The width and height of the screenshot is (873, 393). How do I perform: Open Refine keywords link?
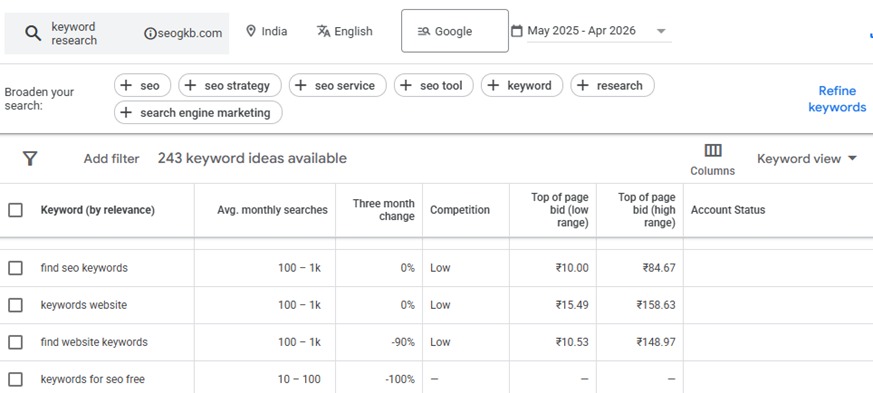pyautogui.click(x=837, y=99)
